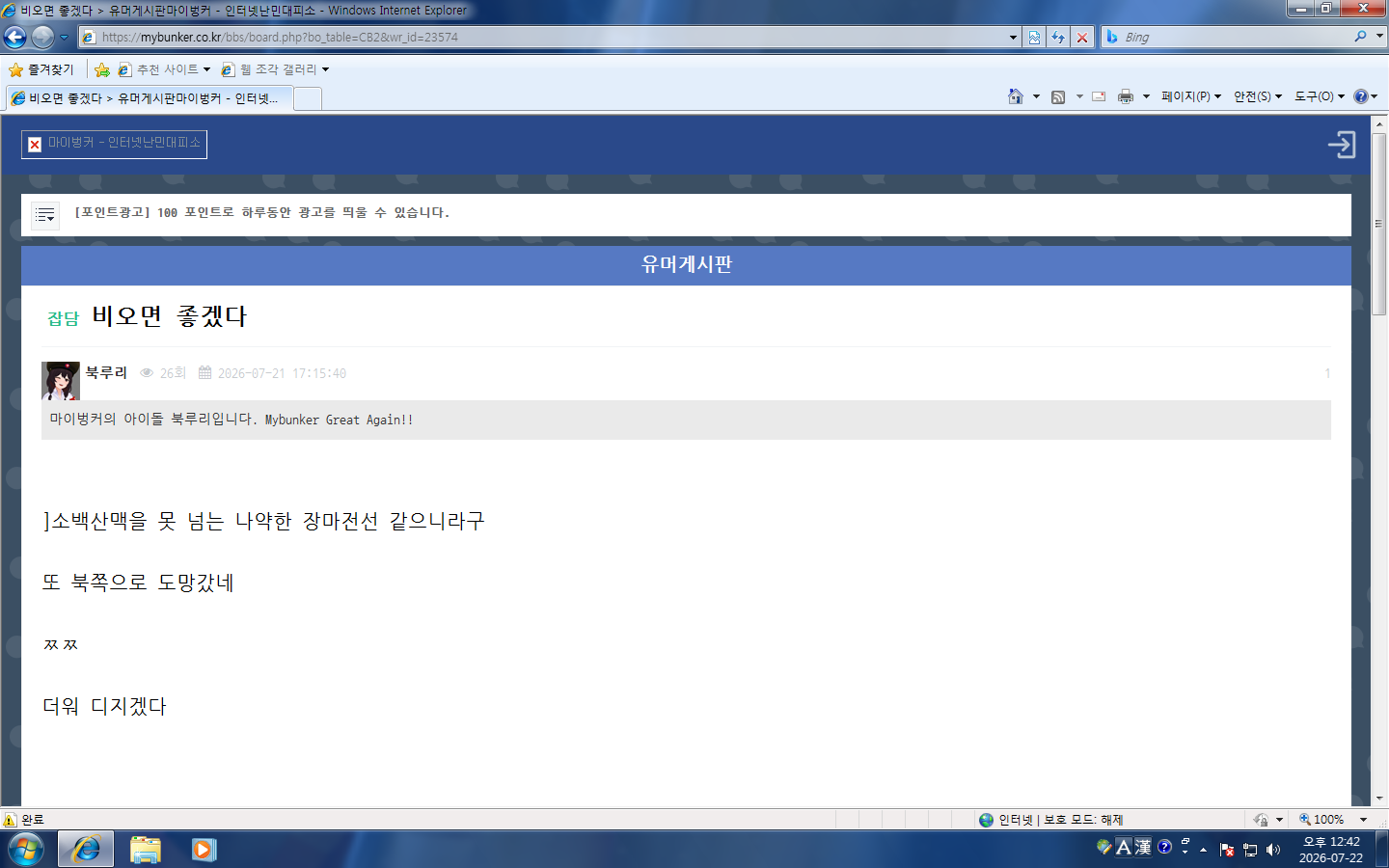
Task: Open Windows Media Player from the taskbar
Action: click(x=204, y=850)
